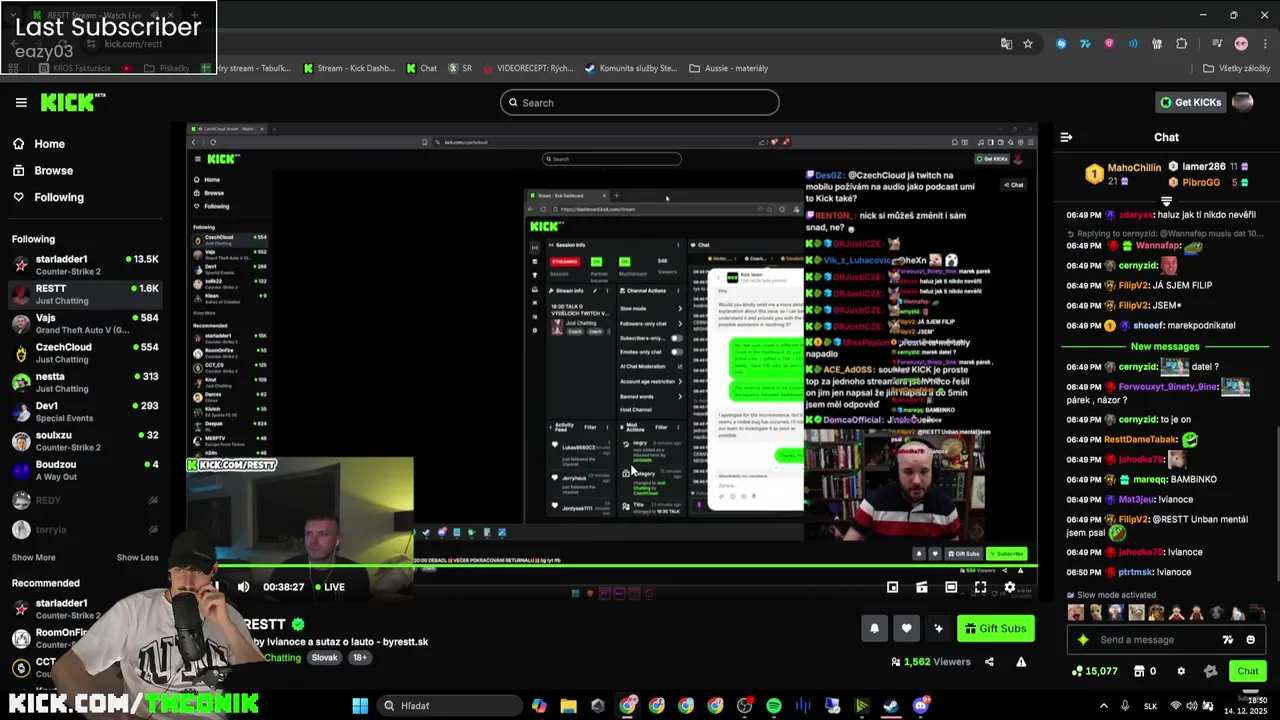Turn on notifications bell for RESTT
Viewport: 1280px width, 720px height.
tap(874, 628)
